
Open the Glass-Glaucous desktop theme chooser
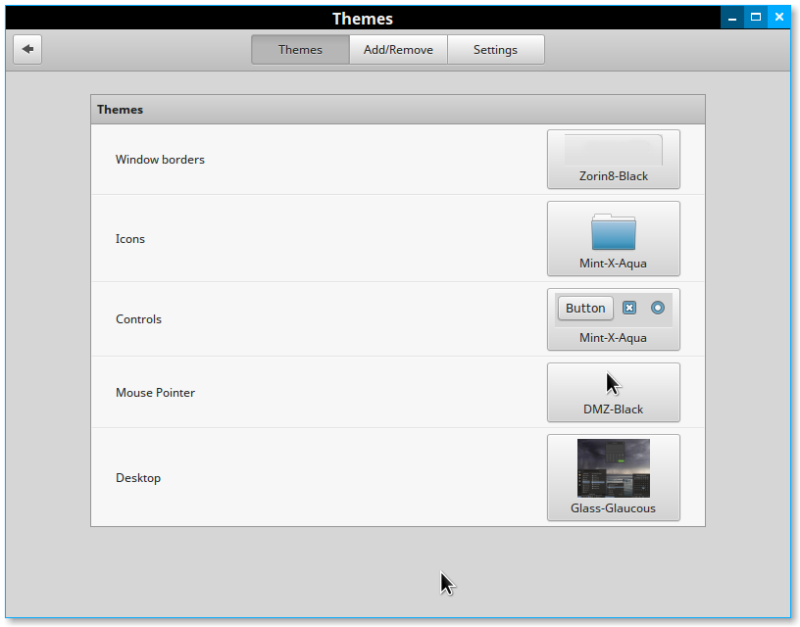[613, 477]
